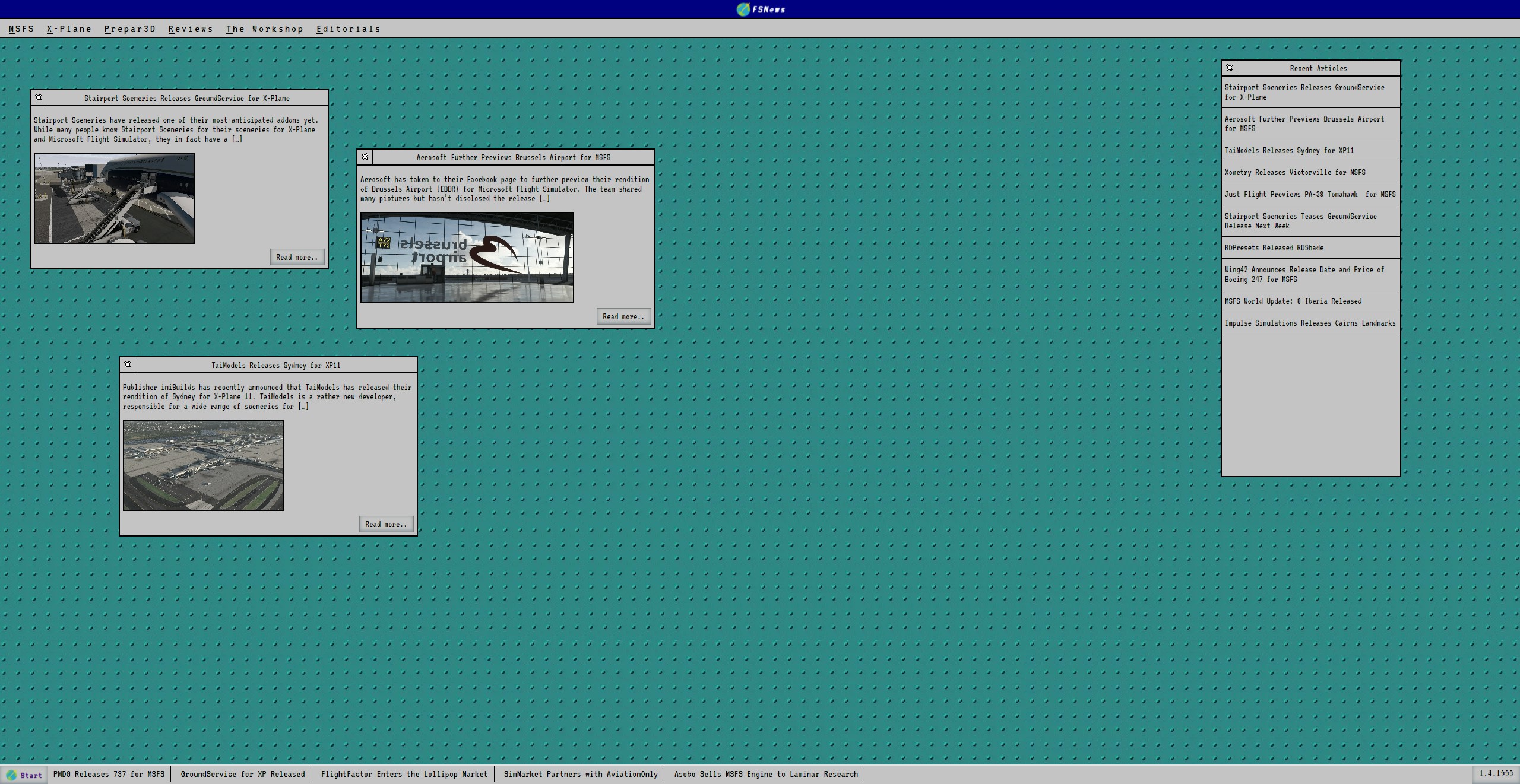Open Wing42 Boeing 247 recent article link
Viewport: 1520px width, 784px height.
click(x=1304, y=274)
